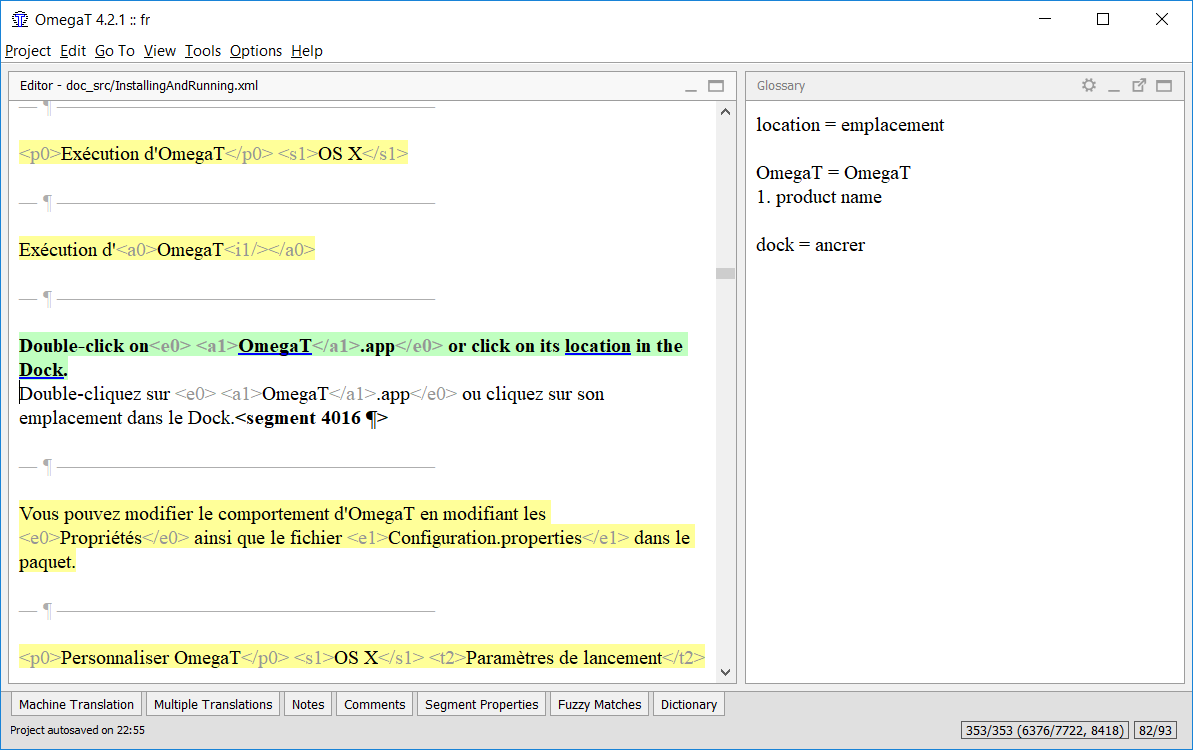
Task: Undock the Glossary pane
Action: [1139, 86]
